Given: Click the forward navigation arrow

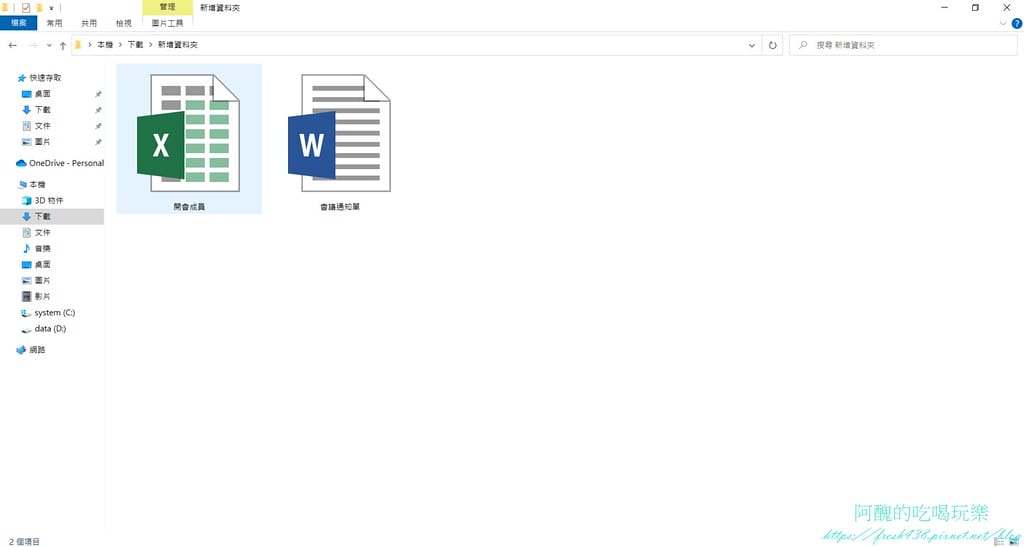Looking at the screenshot, I should point(33,46).
